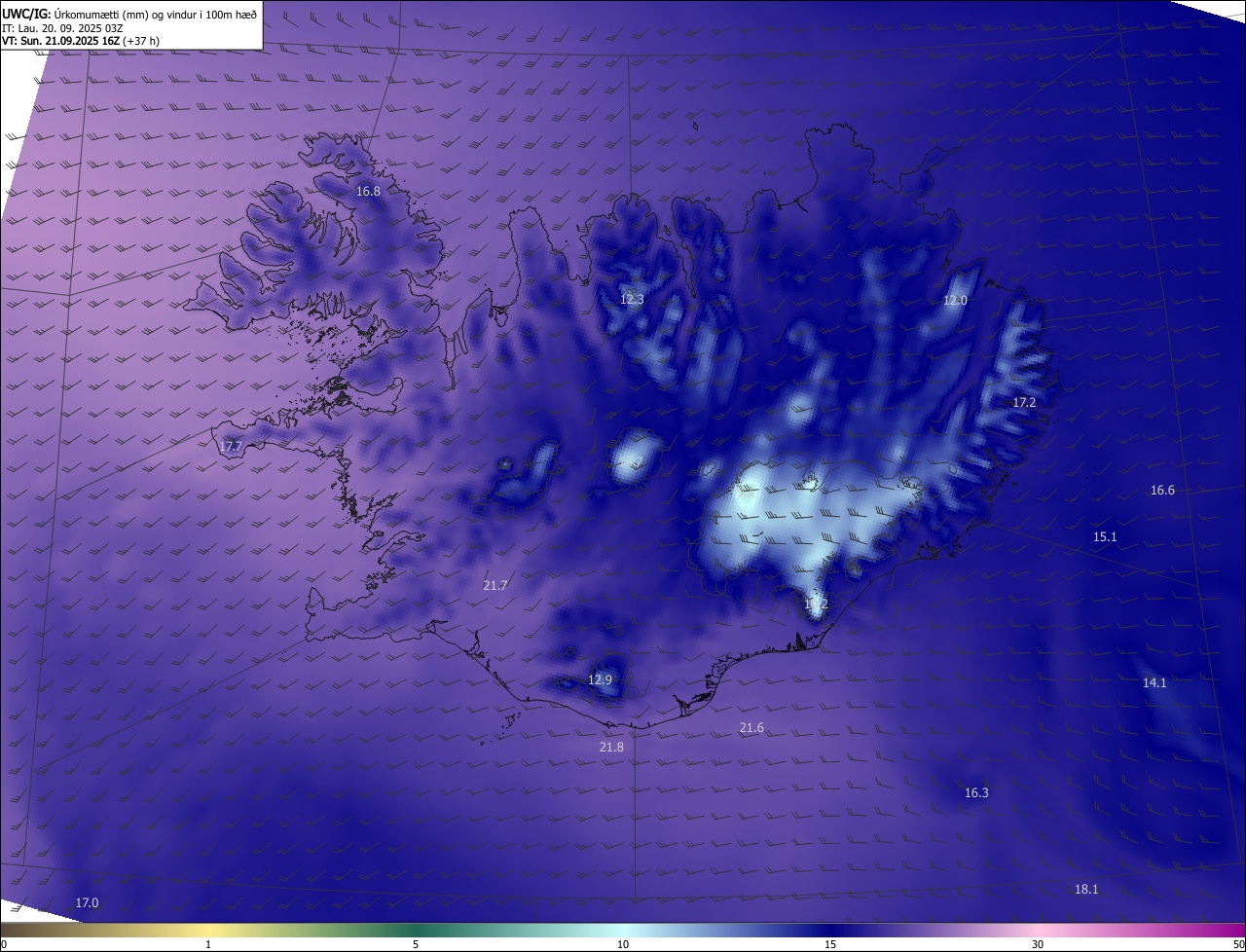Click the 17.2 value near the east coast
Screen dimensions: 1246x952
tap(1024, 402)
